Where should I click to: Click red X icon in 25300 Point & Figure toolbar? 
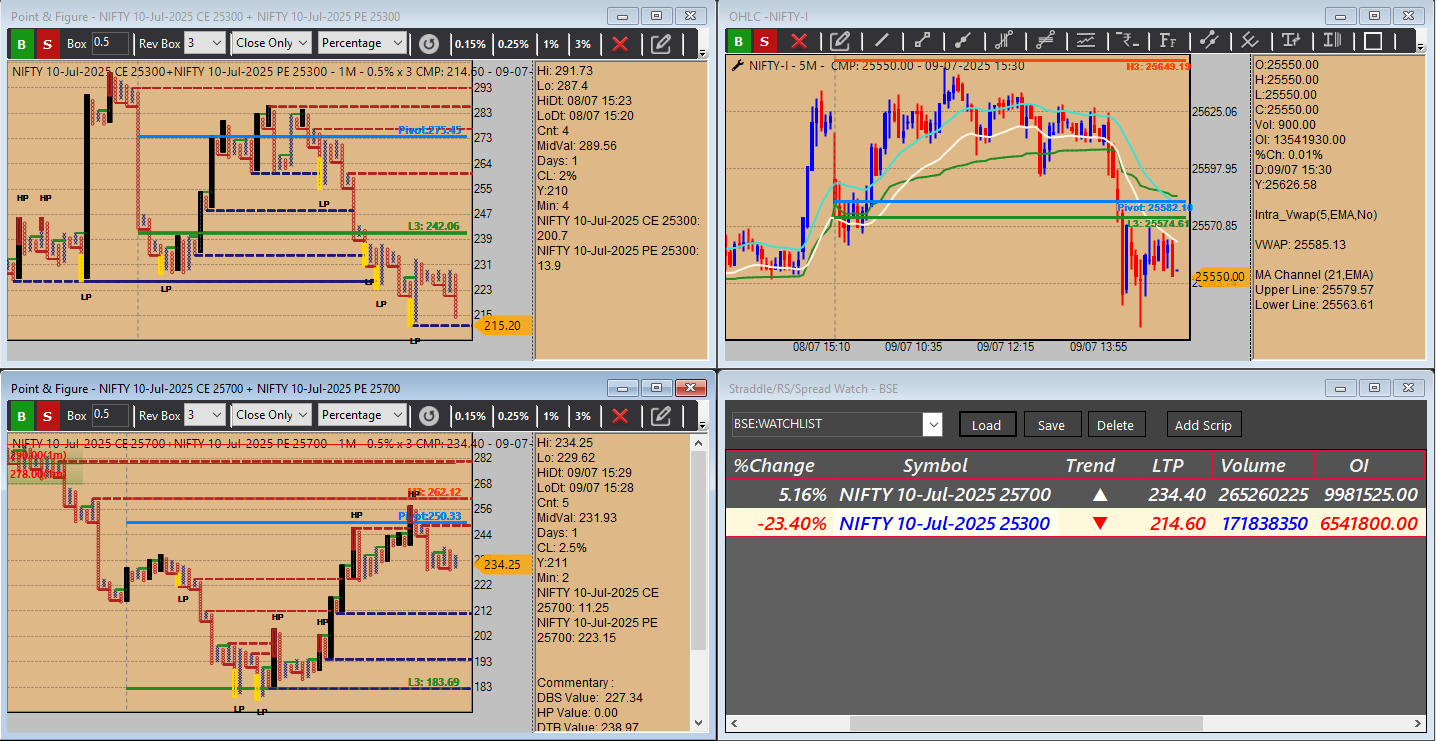(620, 44)
